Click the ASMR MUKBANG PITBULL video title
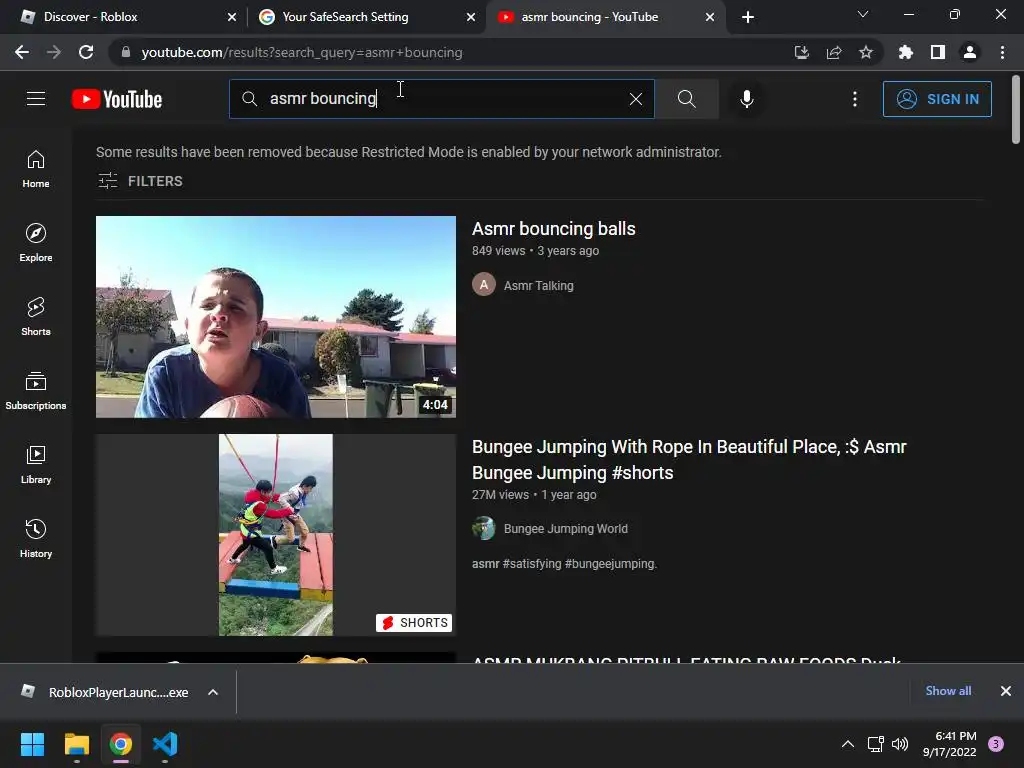 point(686,660)
